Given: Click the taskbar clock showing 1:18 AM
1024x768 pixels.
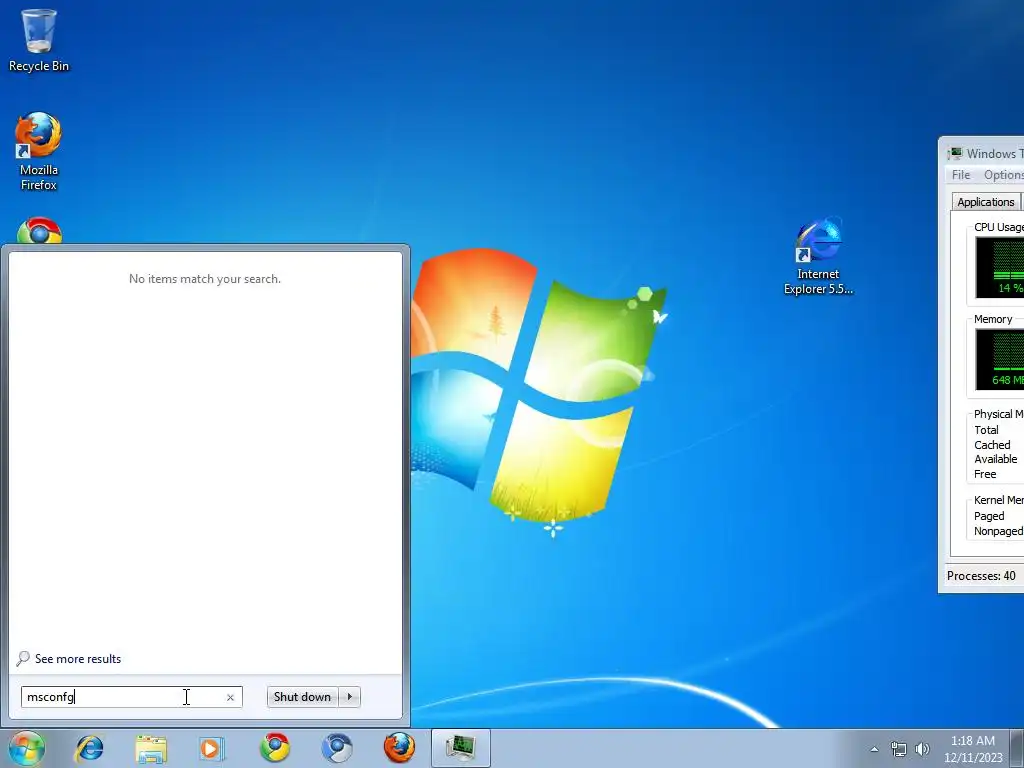Looking at the screenshot, I should (x=973, y=749).
